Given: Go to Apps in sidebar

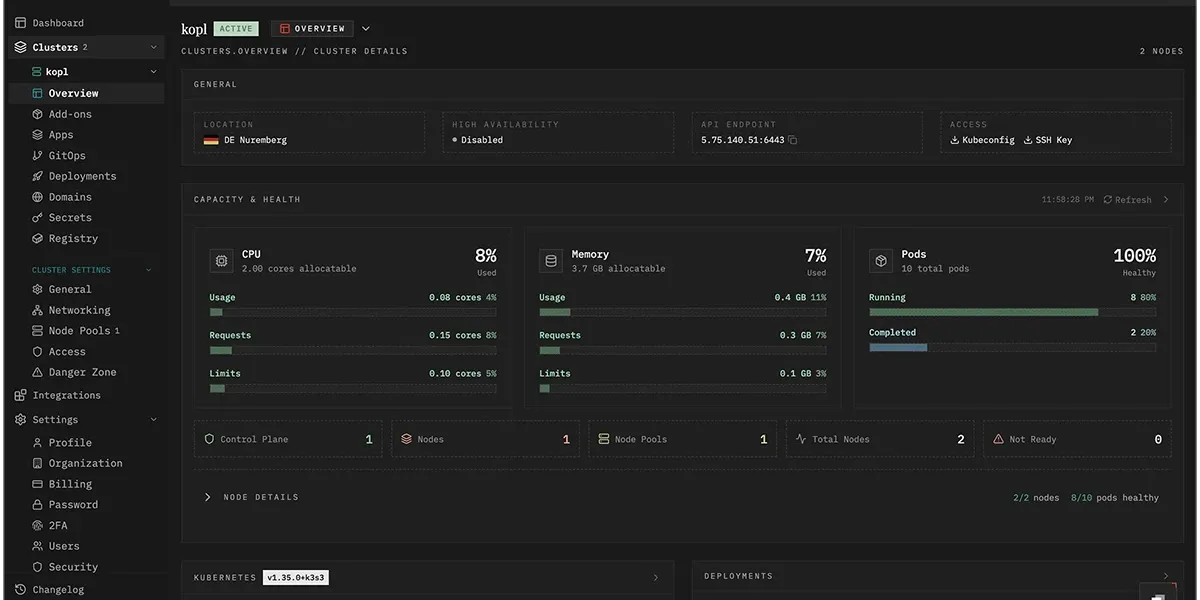Looking at the screenshot, I should tap(61, 135).
